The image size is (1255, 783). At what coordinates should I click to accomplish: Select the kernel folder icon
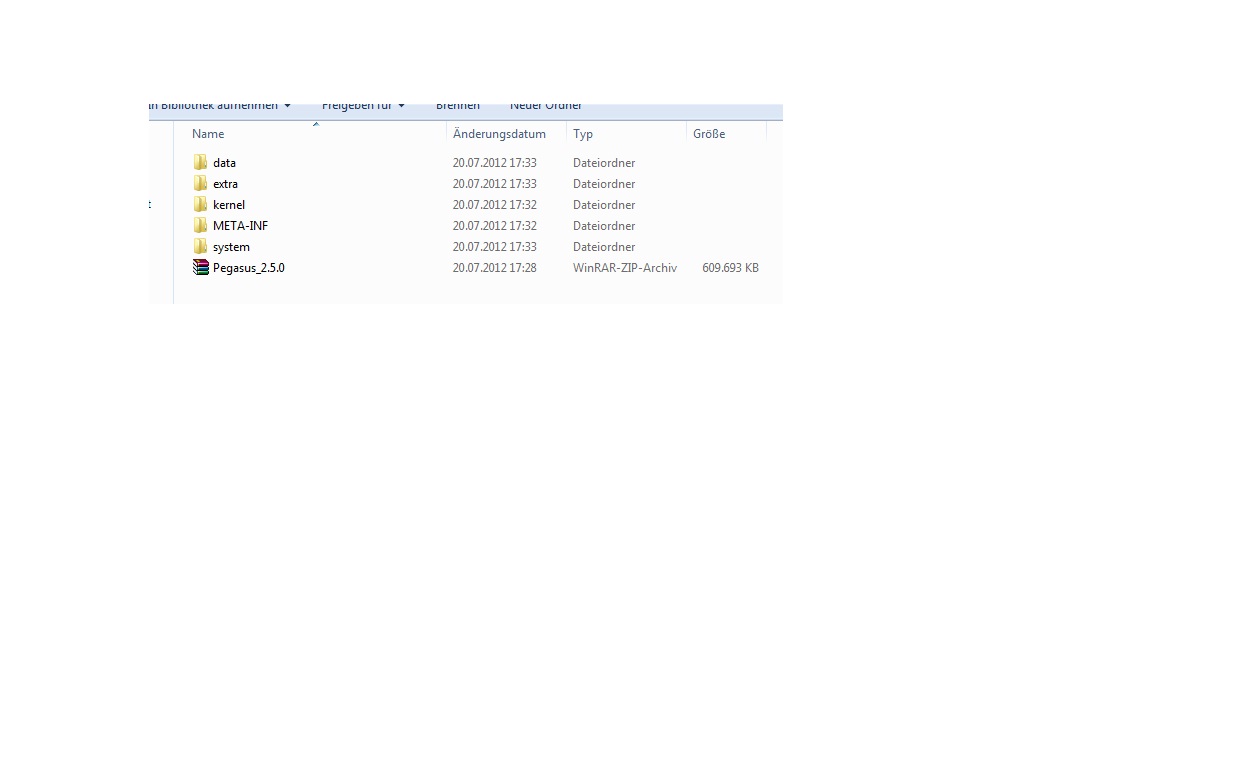click(200, 204)
